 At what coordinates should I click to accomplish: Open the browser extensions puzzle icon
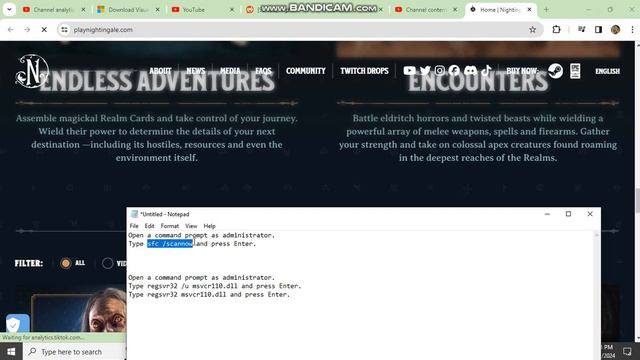click(x=556, y=29)
